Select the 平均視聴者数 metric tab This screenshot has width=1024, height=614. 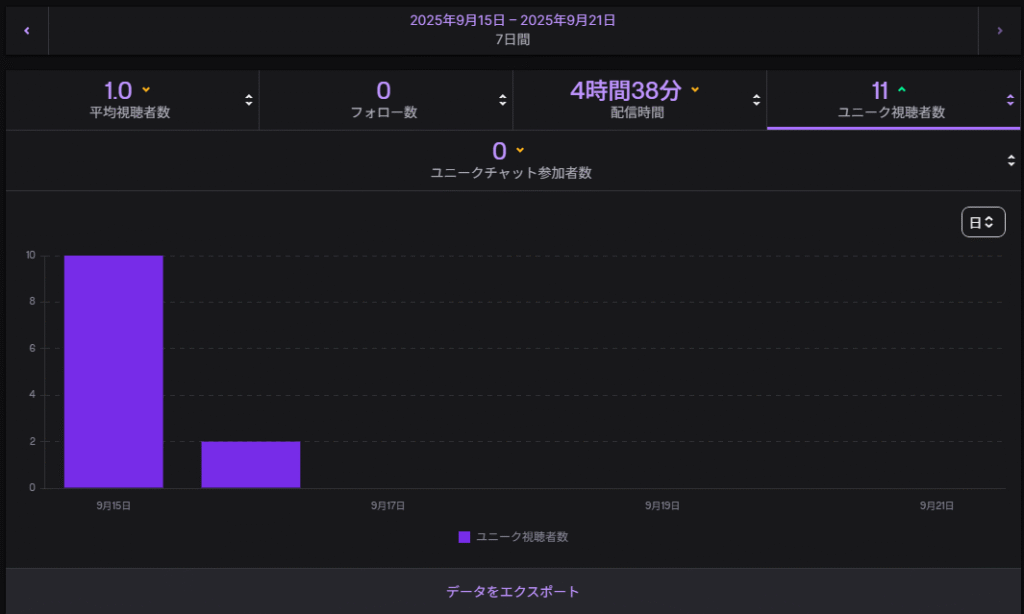point(130,100)
